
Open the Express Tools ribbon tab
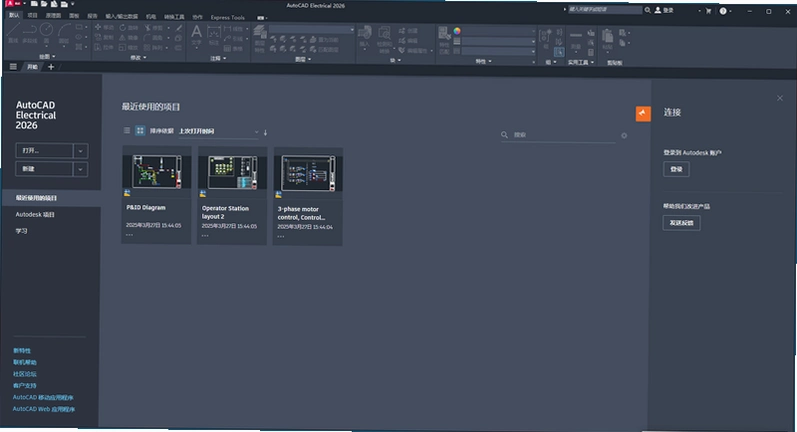point(228,17)
